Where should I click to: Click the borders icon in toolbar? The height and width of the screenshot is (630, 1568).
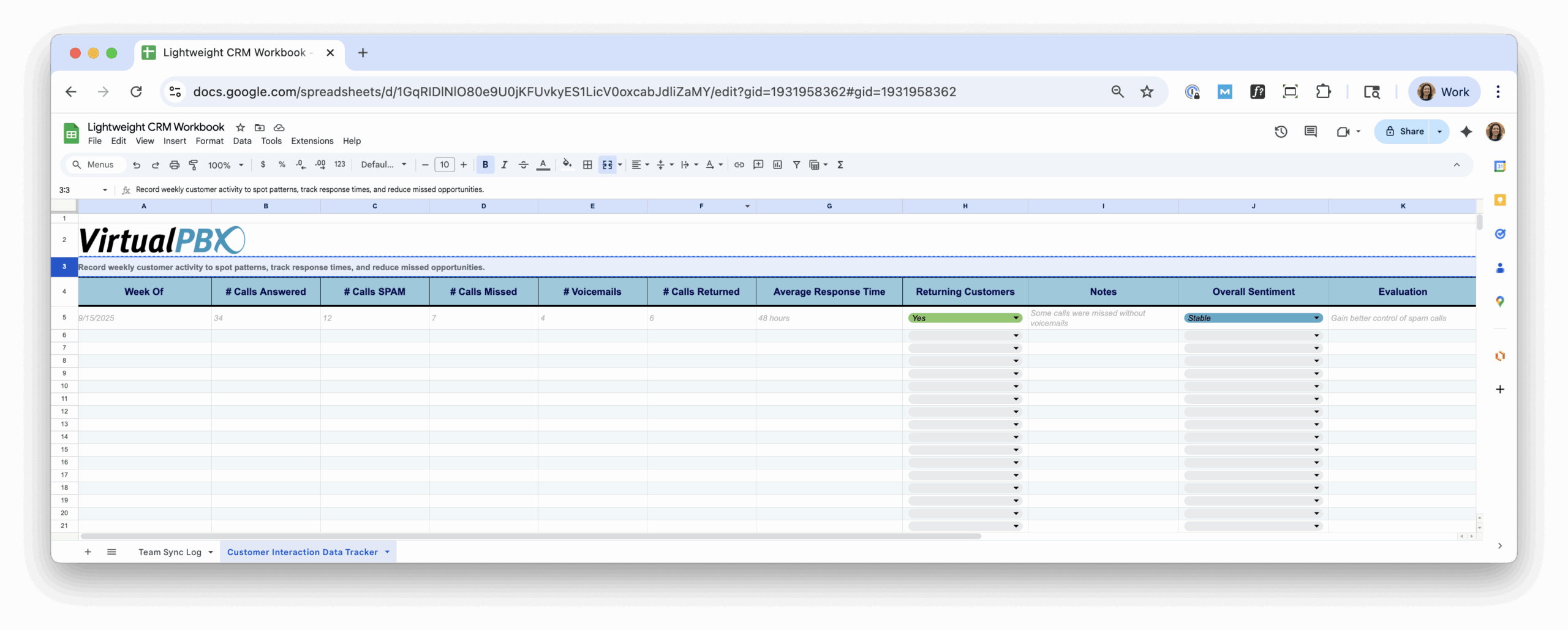pyautogui.click(x=587, y=165)
